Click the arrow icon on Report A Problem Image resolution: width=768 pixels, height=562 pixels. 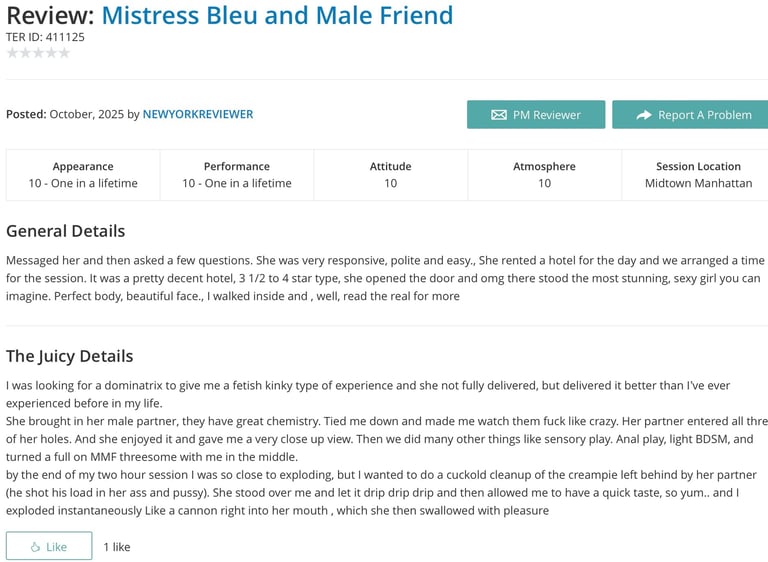(644, 115)
